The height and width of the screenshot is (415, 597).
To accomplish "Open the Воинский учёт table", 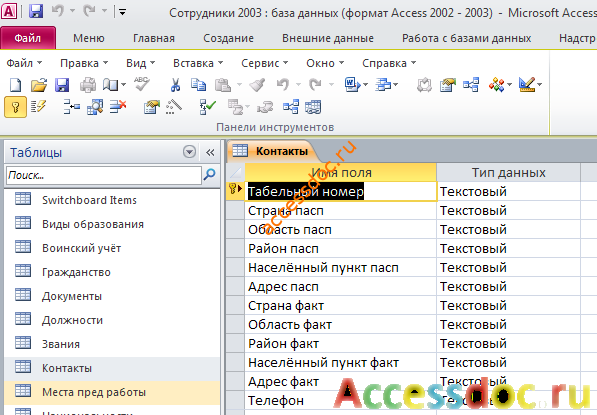I will (x=112, y=248).
